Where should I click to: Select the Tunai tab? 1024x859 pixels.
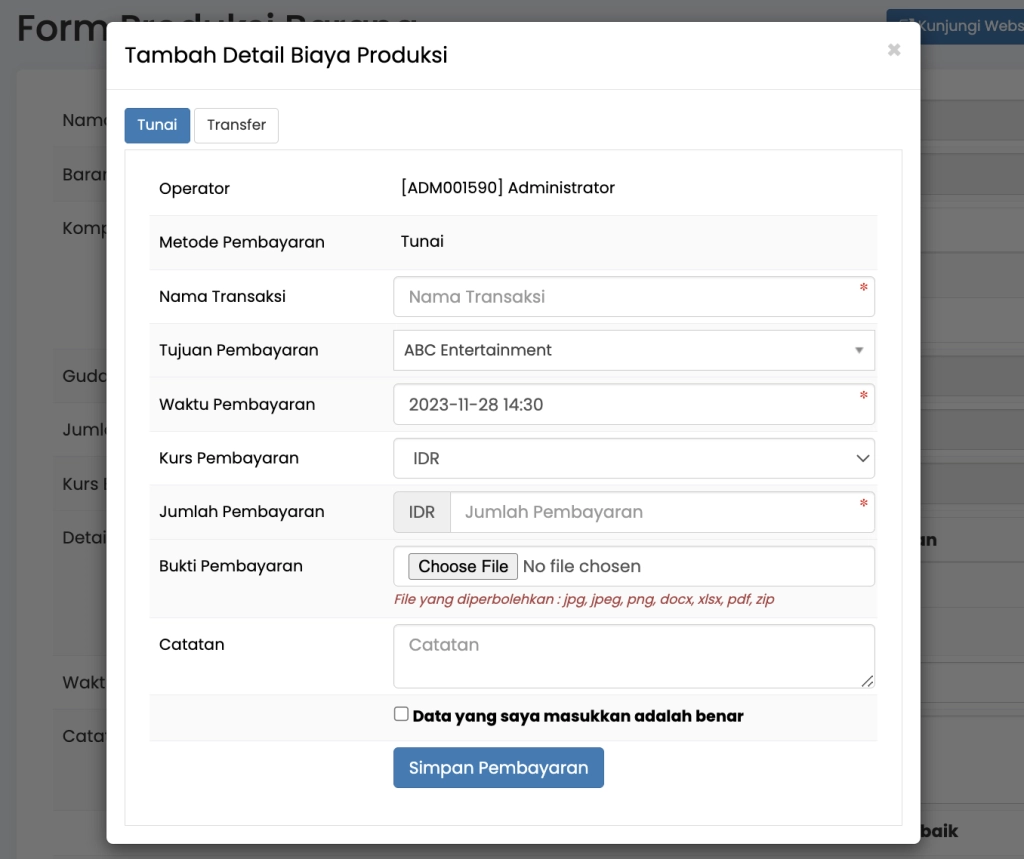[157, 125]
